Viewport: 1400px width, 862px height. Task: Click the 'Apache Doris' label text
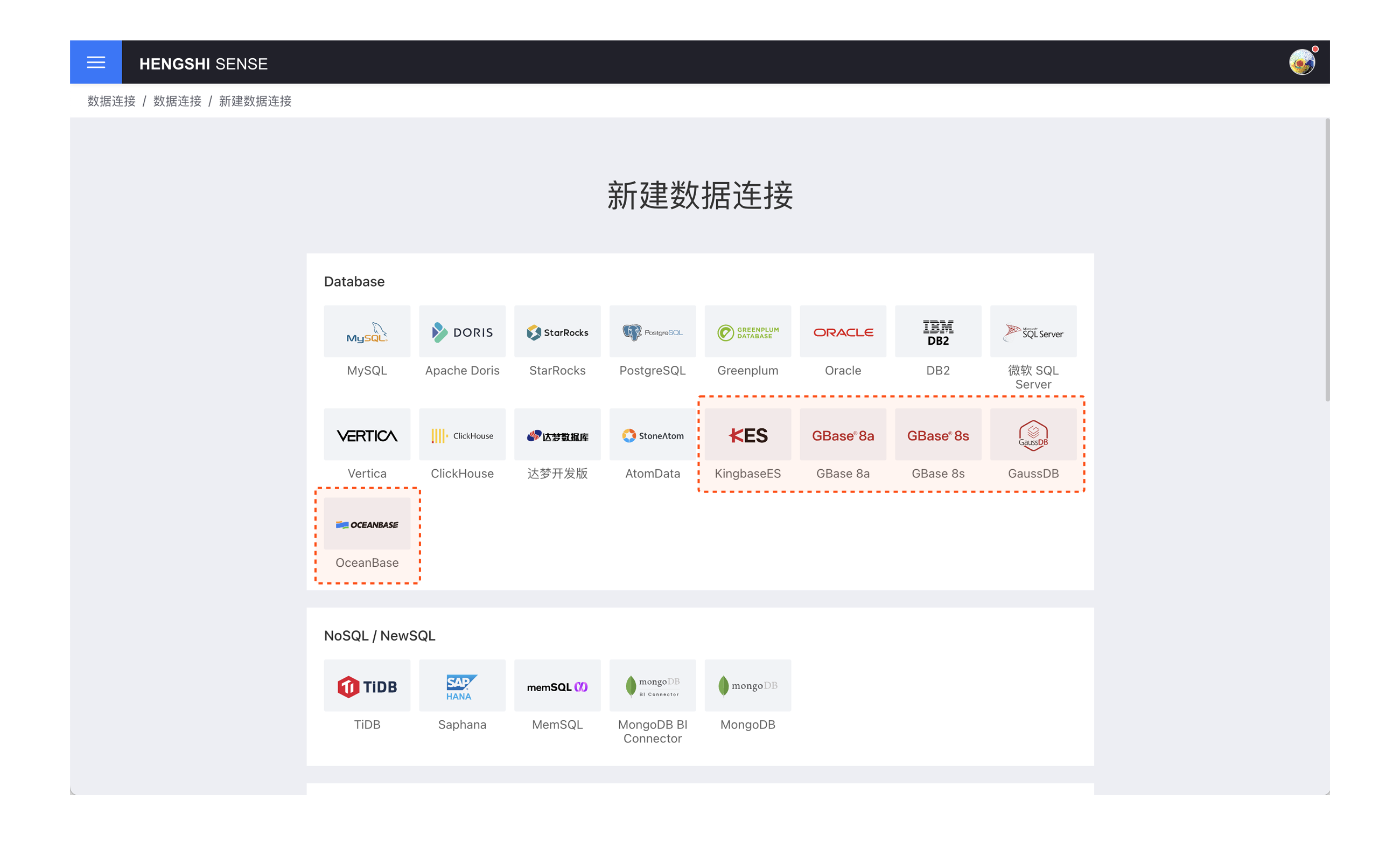point(462,371)
